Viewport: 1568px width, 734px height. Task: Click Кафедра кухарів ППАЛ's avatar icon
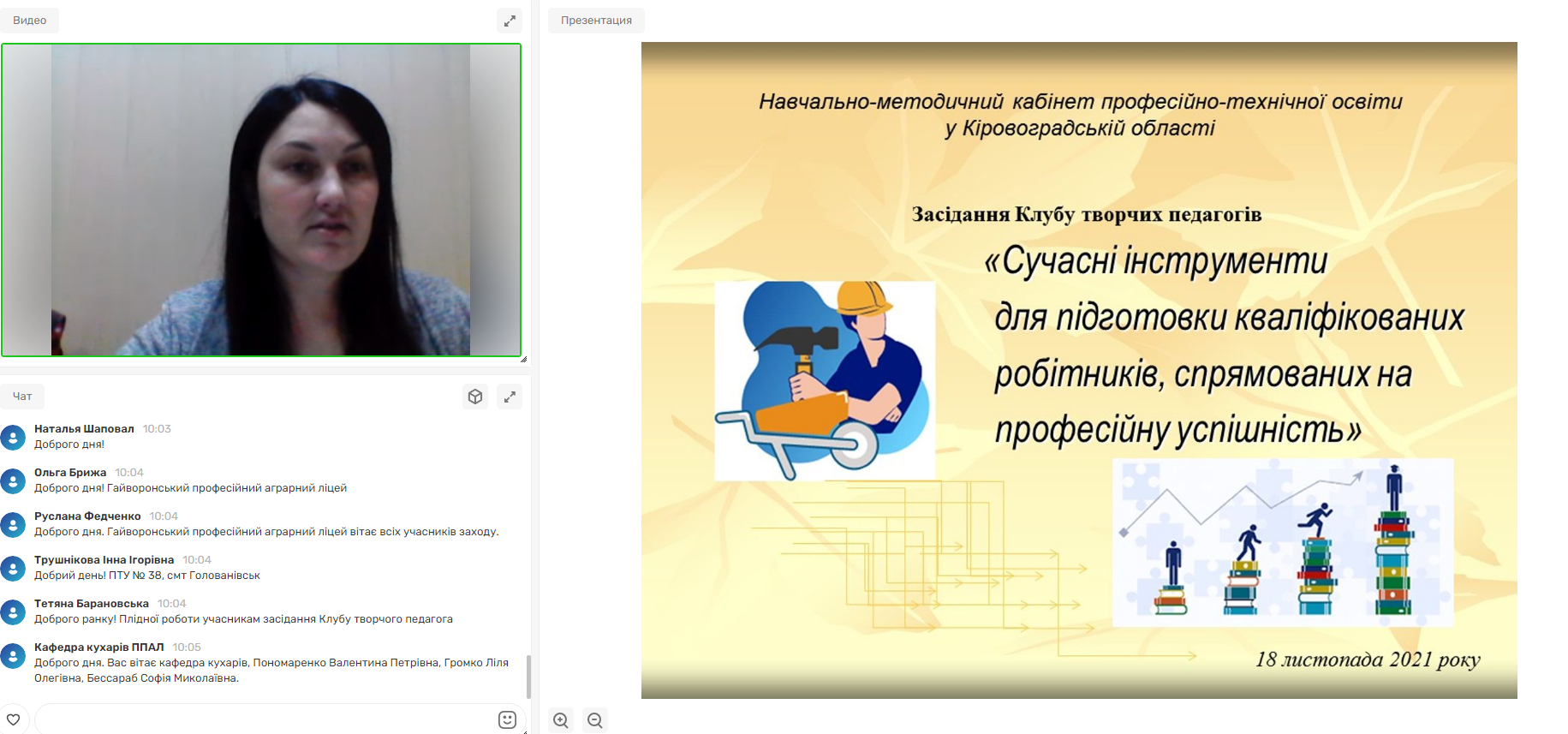(x=13, y=656)
